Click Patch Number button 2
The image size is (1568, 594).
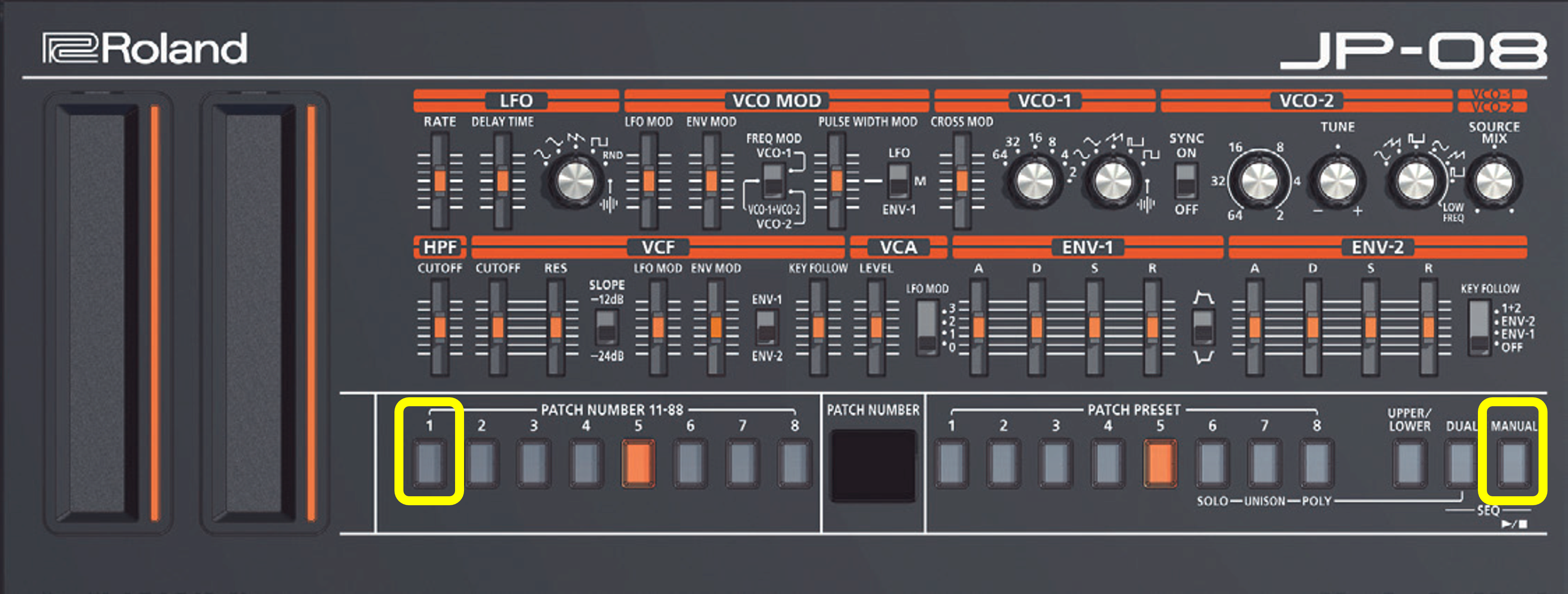pyautogui.click(x=482, y=464)
